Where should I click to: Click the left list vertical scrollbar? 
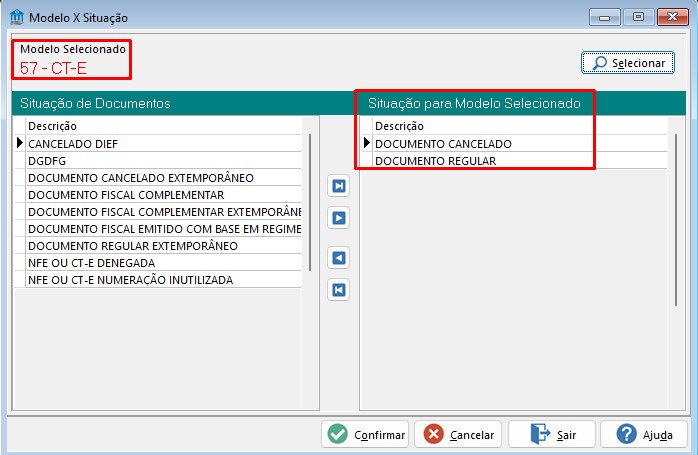[x=310, y=203]
